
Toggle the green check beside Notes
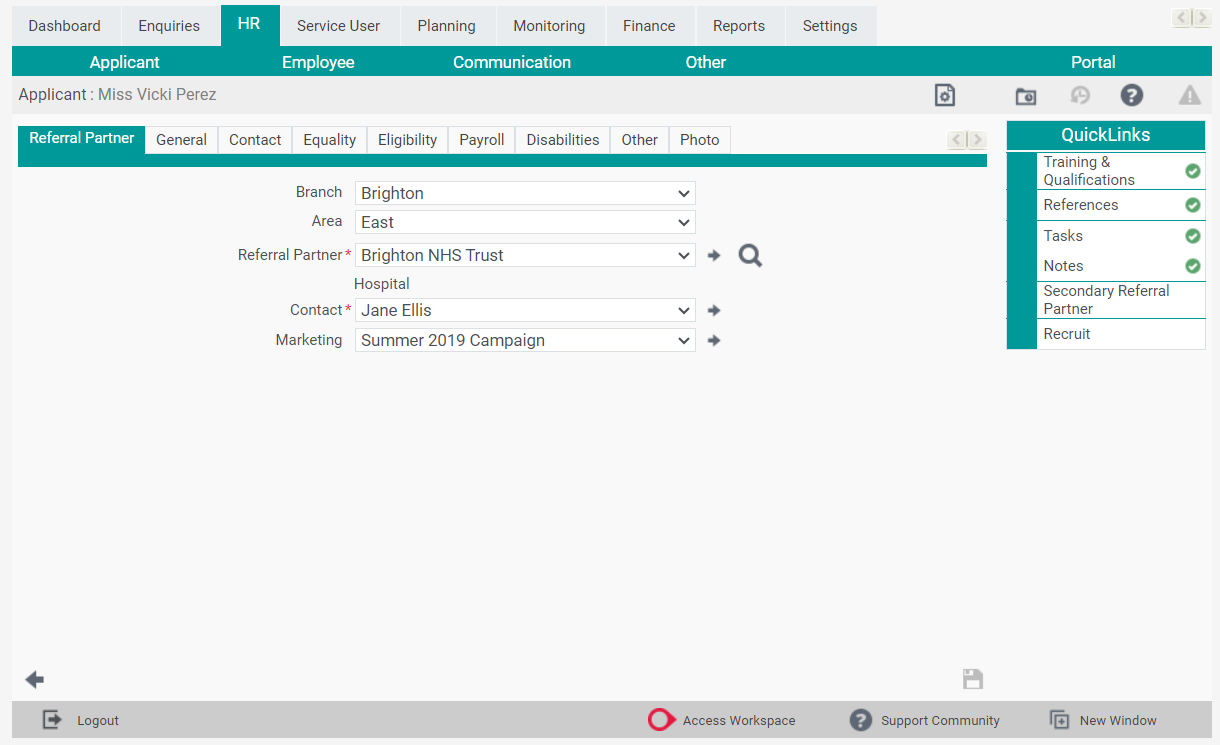1192,265
